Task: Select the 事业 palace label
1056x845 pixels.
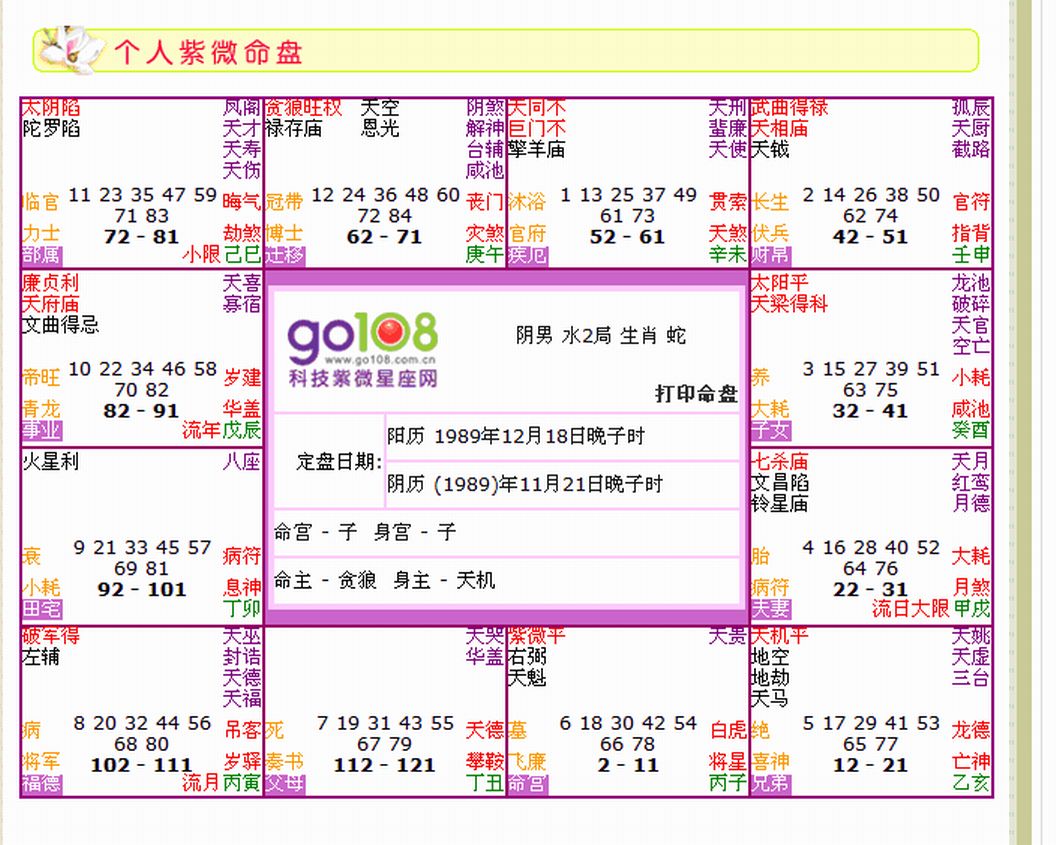Action: pos(41,430)
